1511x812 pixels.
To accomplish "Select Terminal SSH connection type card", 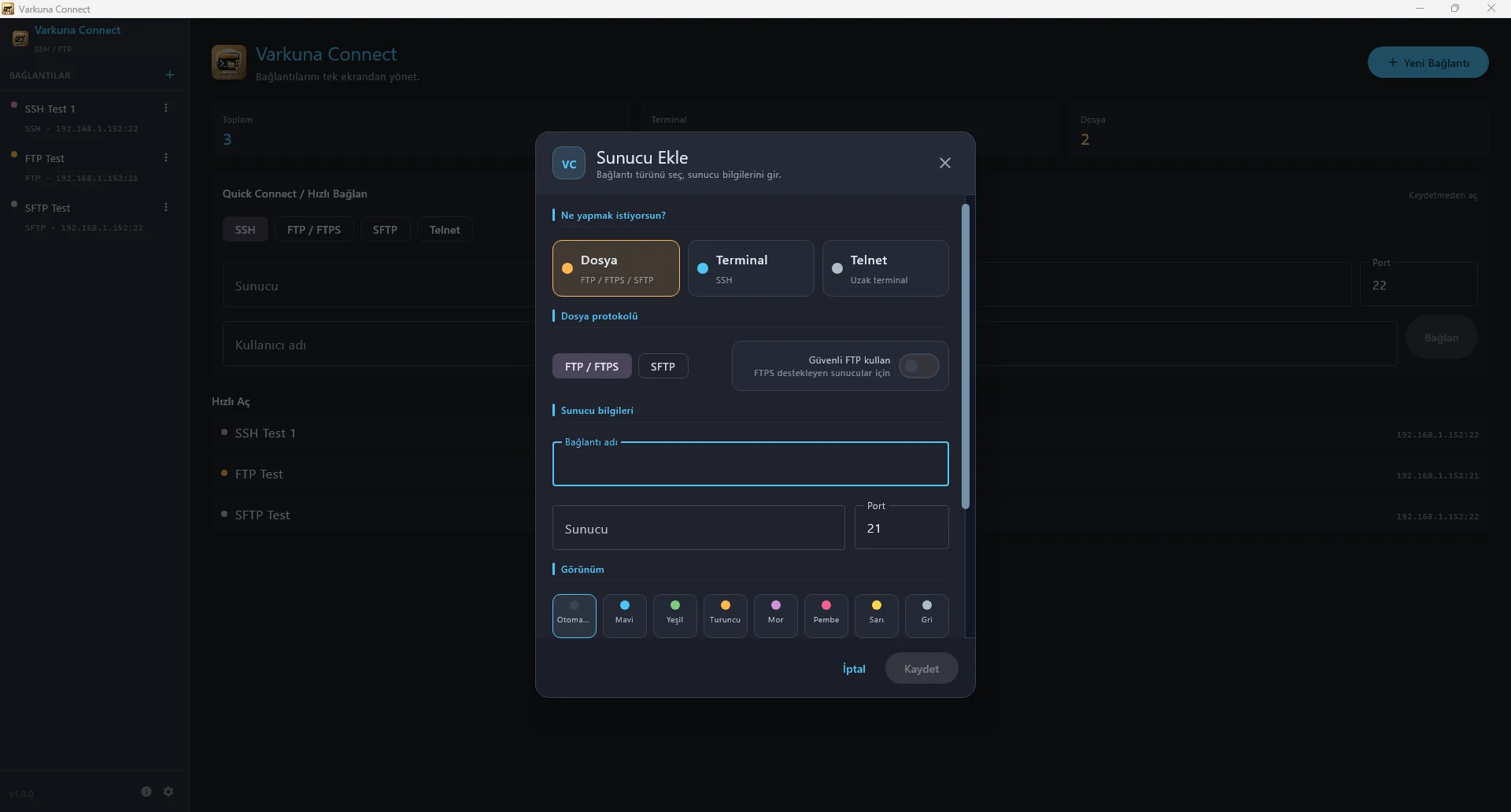I will [751, 268].
